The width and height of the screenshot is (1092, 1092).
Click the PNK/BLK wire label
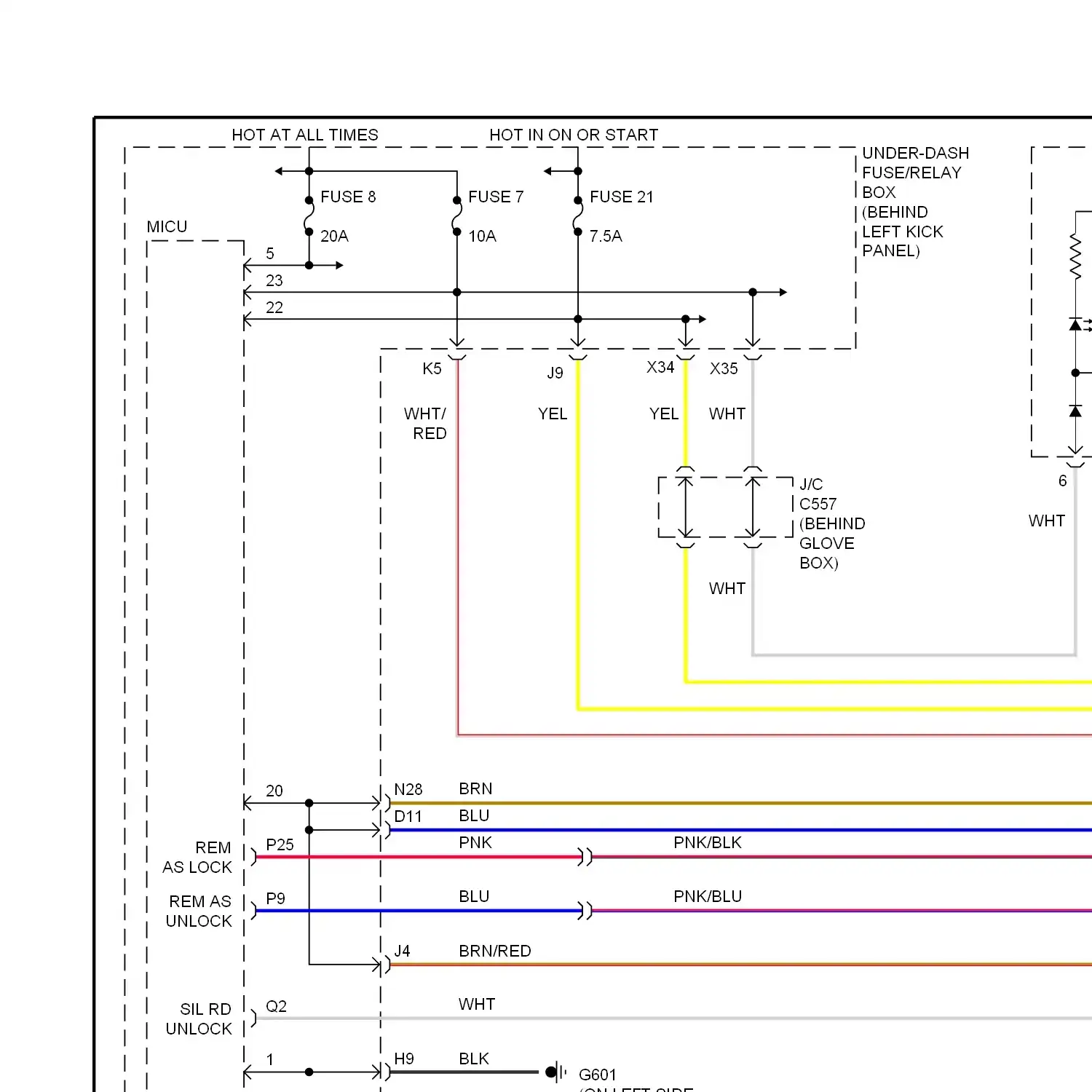coord(708,843)
